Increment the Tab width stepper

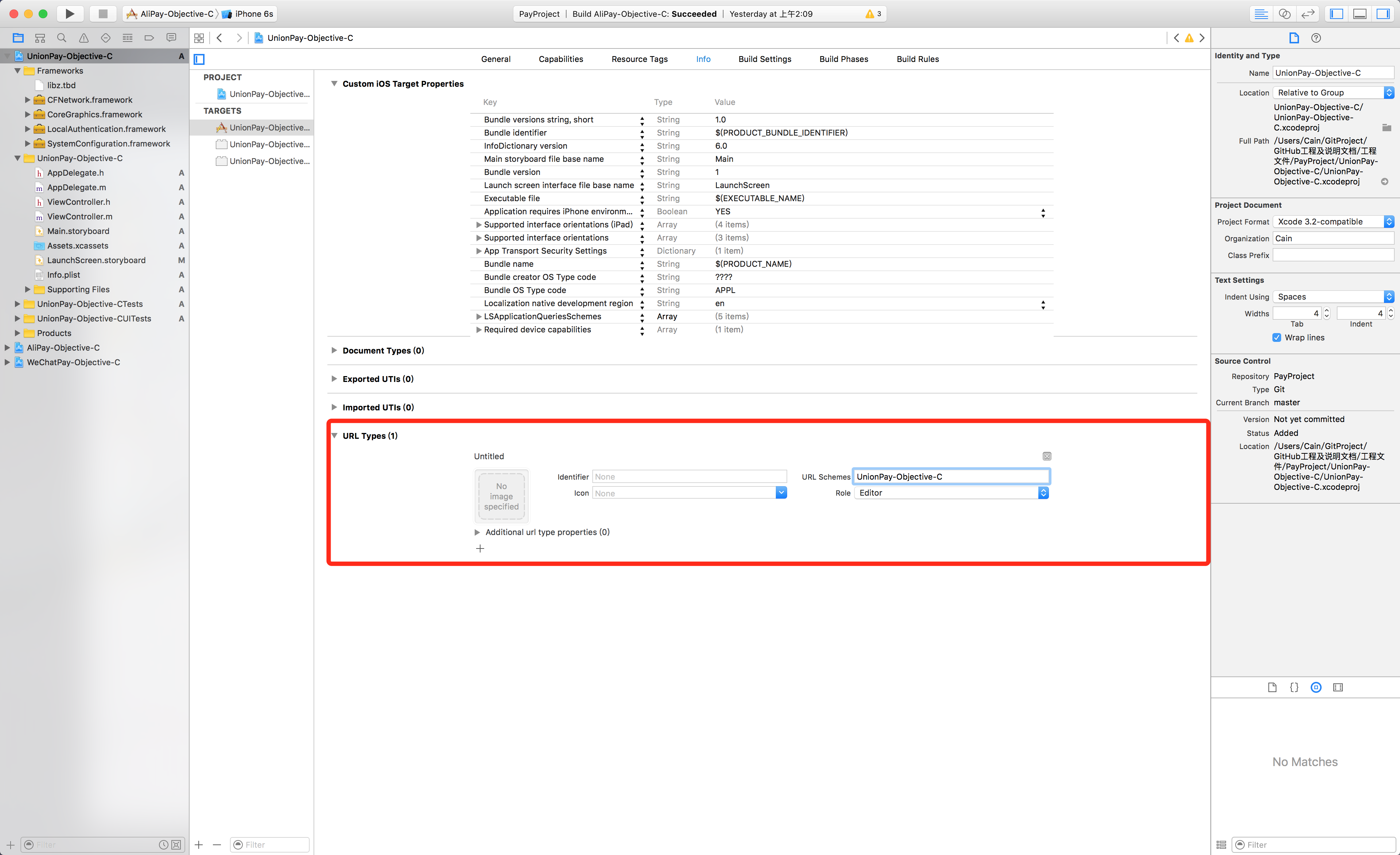[1327, 310]
